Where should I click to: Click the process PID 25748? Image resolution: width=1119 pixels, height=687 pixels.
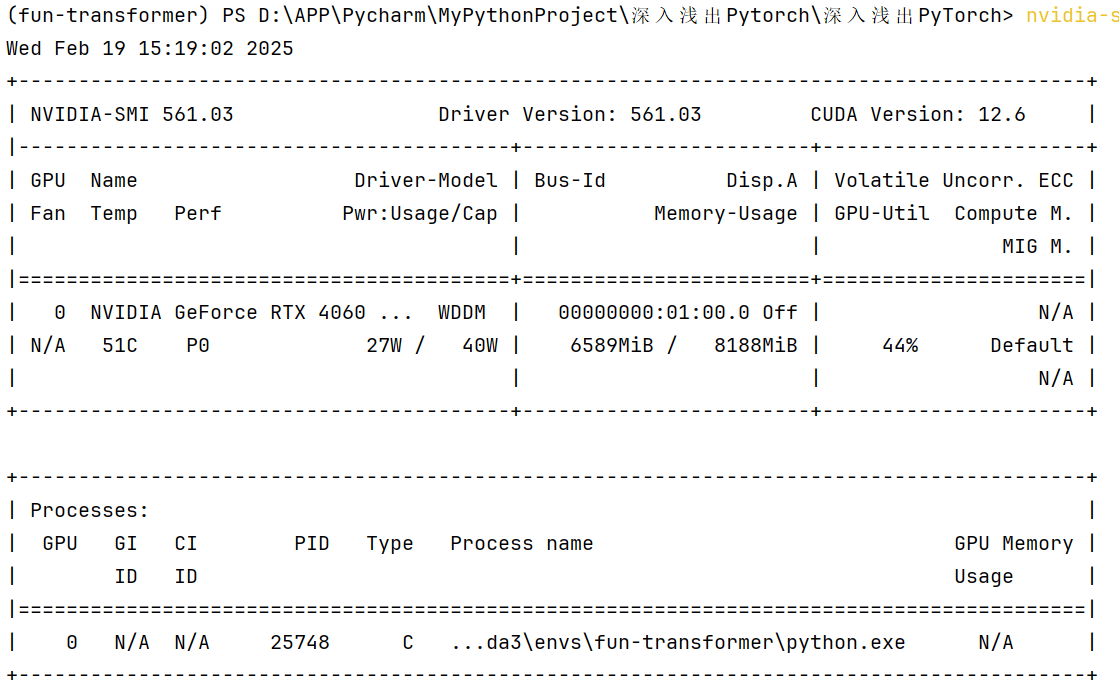[300, 643]
